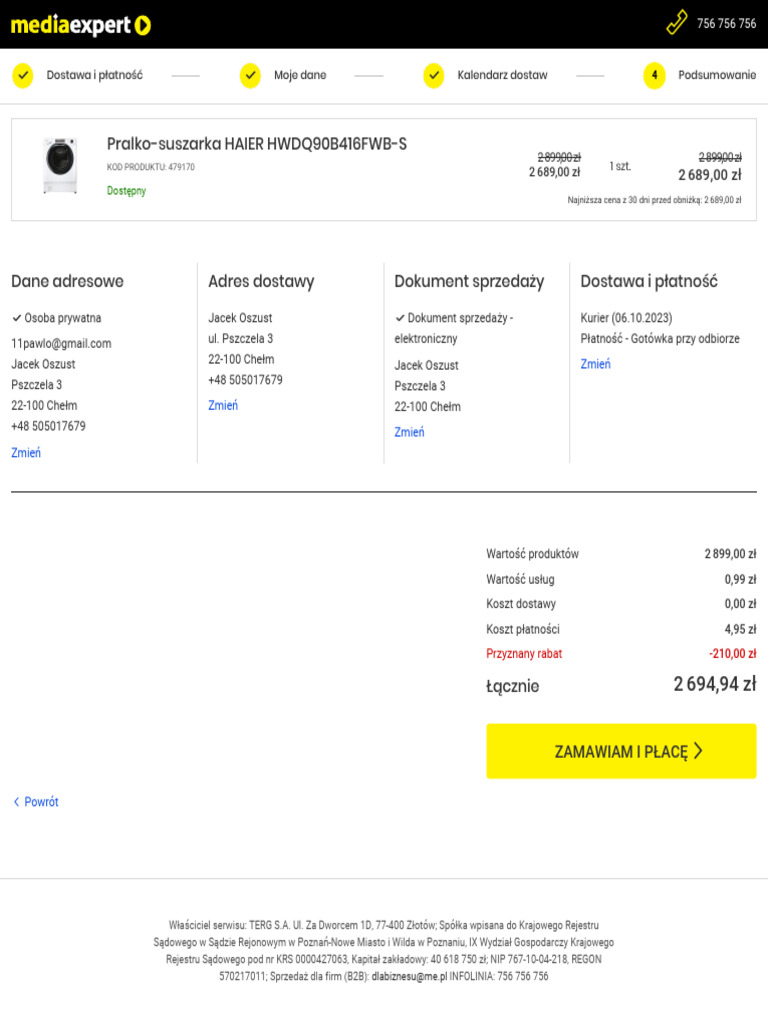Screen dimensions: 768x1024
Task: Open the Moje dane step
Action: [300, 75]
